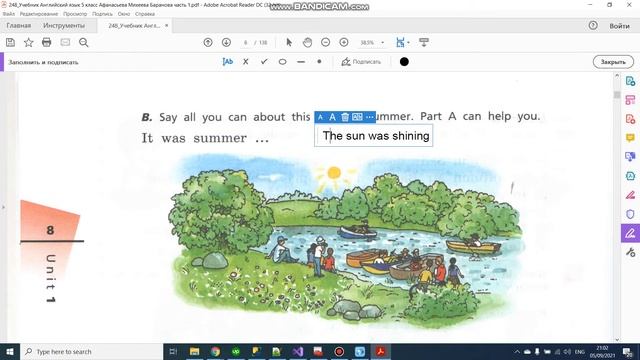Zoom out with the minus icon
The width and height of the screenshot is (640, 360).
(x=325, y=42)
